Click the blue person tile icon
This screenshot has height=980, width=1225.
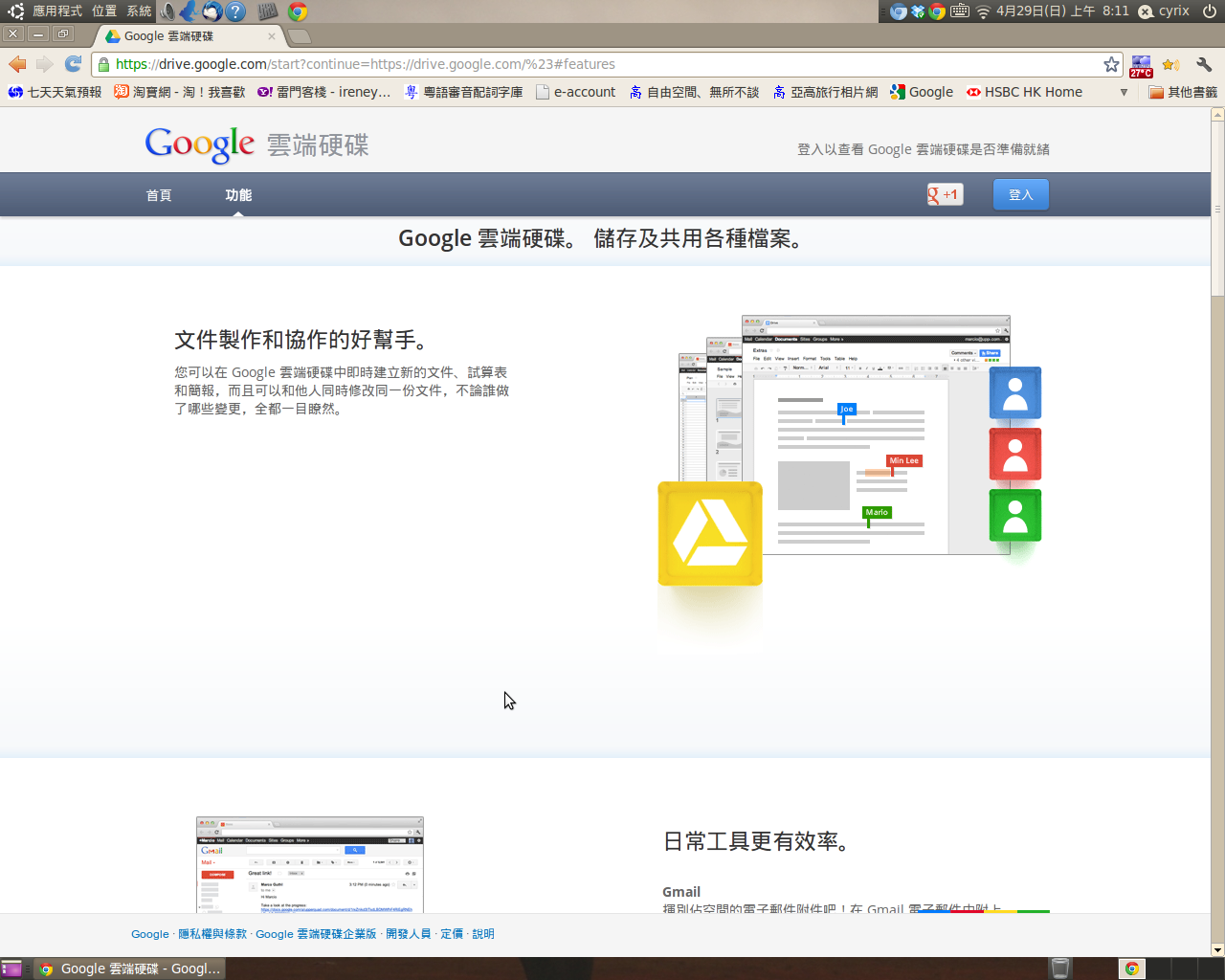pyautogui.click(x=1015, y=392)
